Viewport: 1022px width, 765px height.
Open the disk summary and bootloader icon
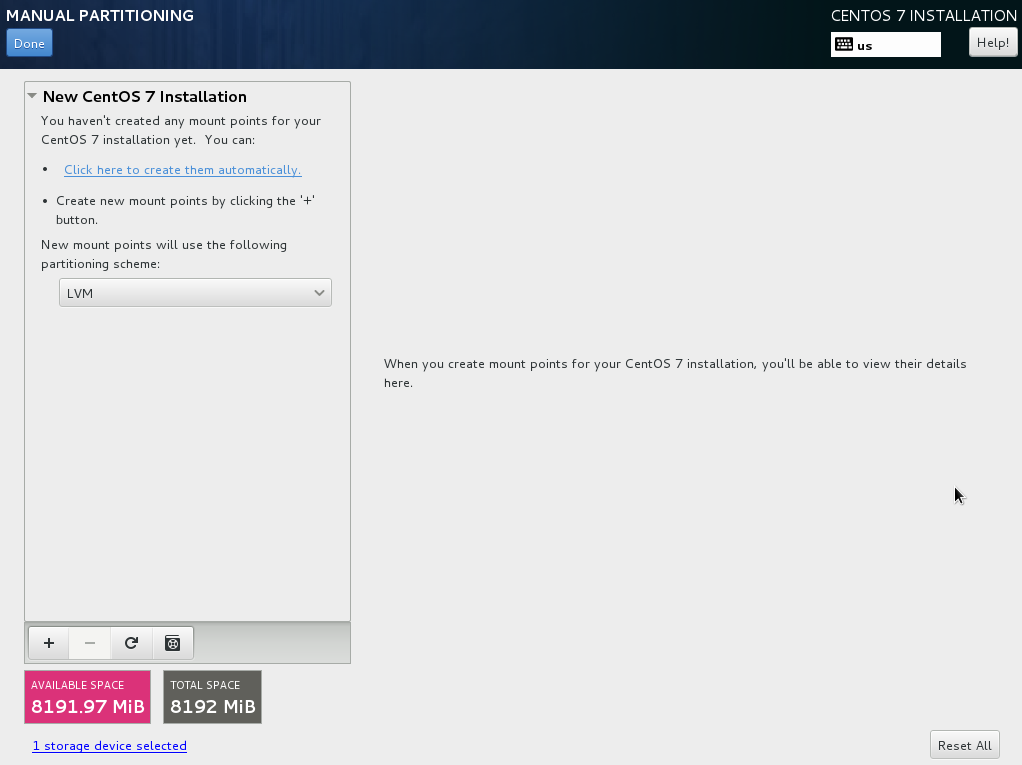(x=173, y=643)
